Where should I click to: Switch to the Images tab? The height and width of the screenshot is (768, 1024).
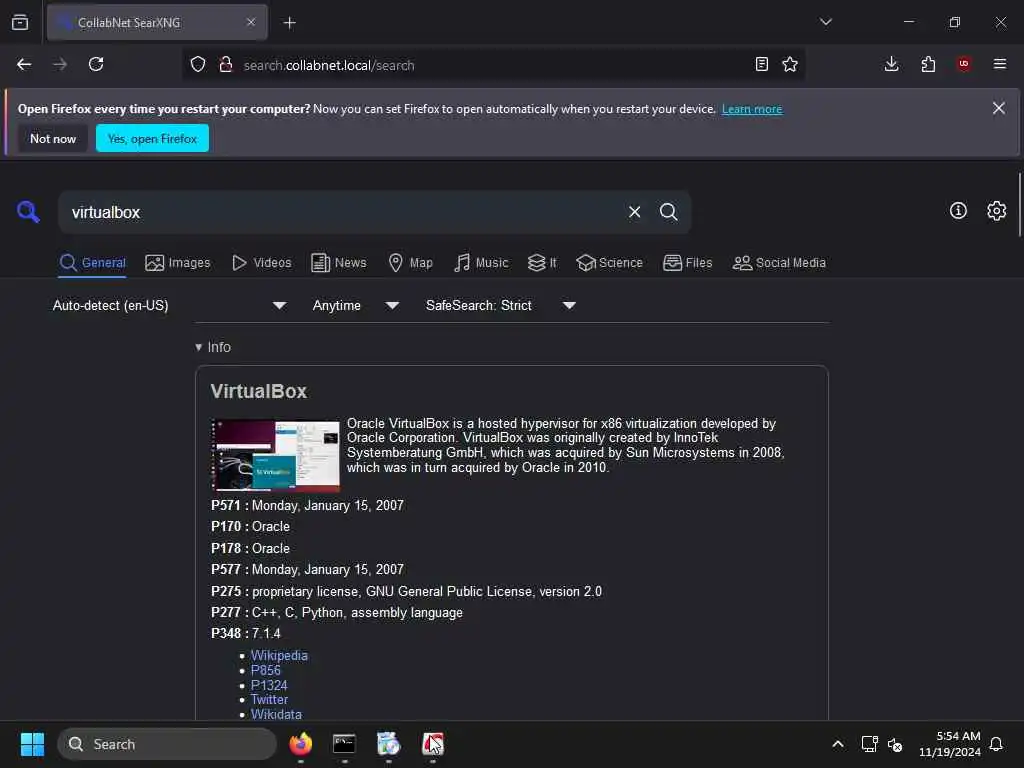coord(178,263)
